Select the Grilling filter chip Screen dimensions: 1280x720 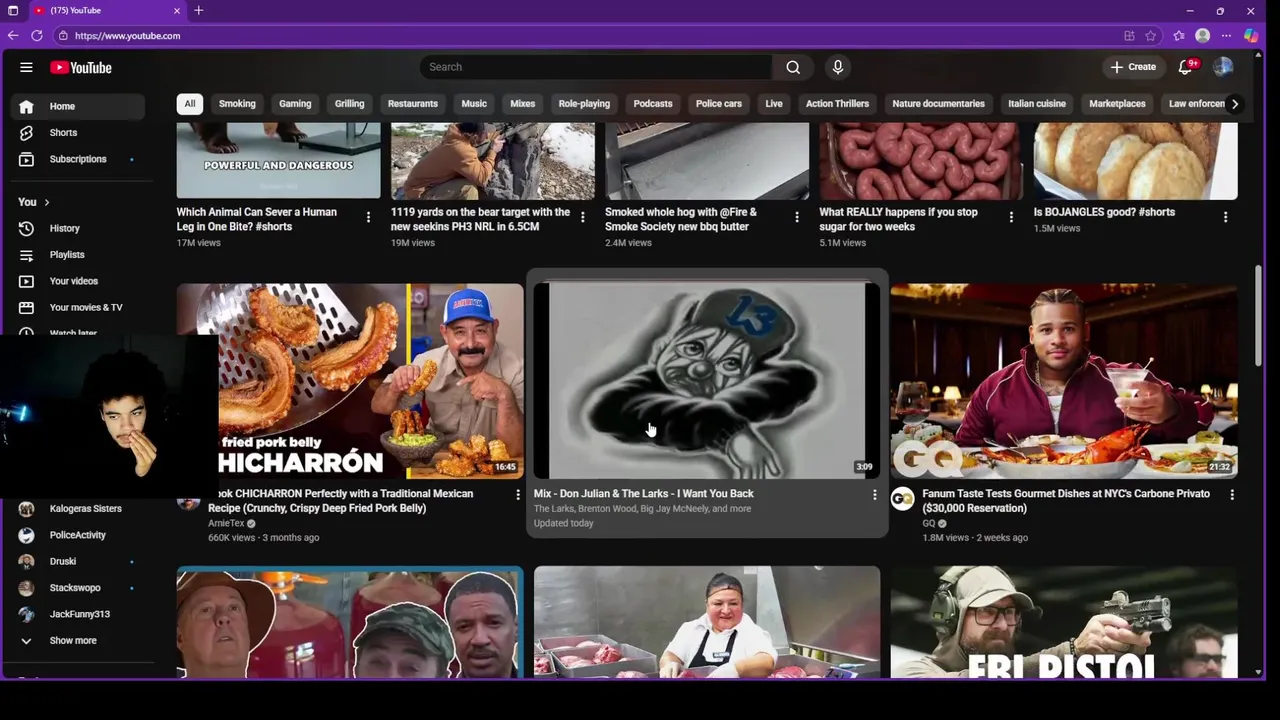[349, 104]
